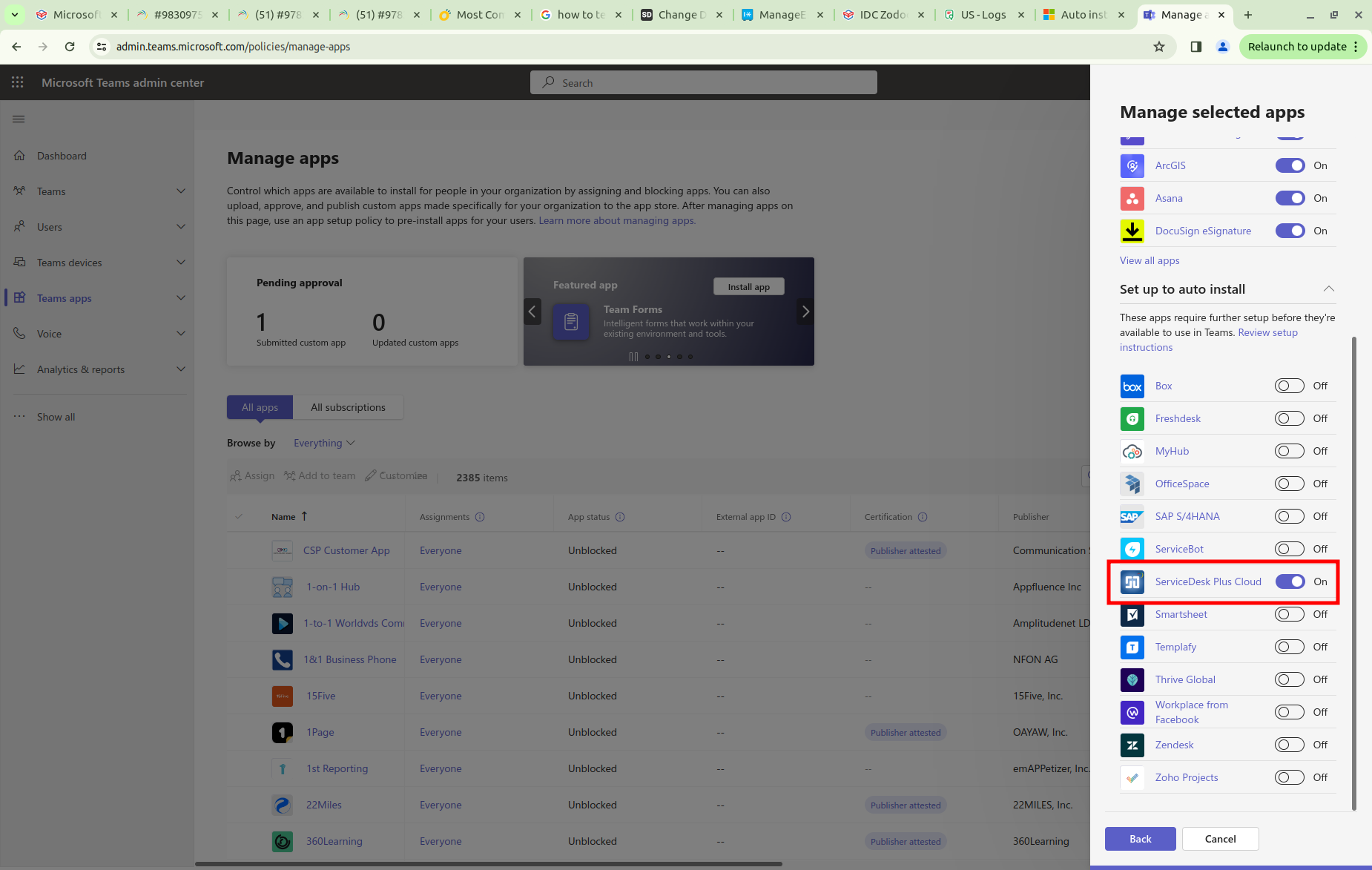Open the SAP S/4HANA app icon

point(1132,516)
